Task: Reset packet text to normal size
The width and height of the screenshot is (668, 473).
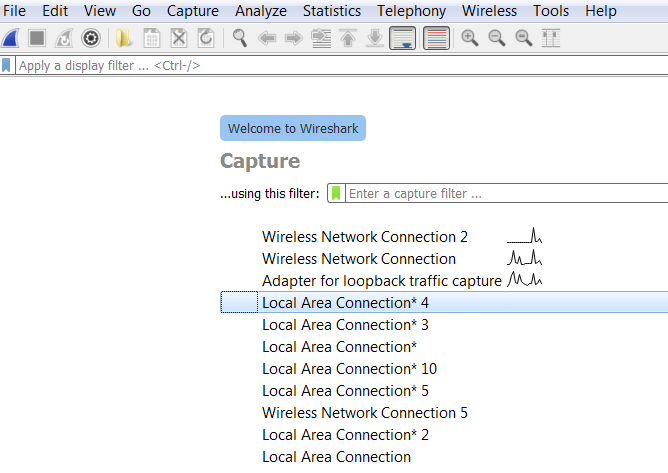Action: tap(524, 38)
